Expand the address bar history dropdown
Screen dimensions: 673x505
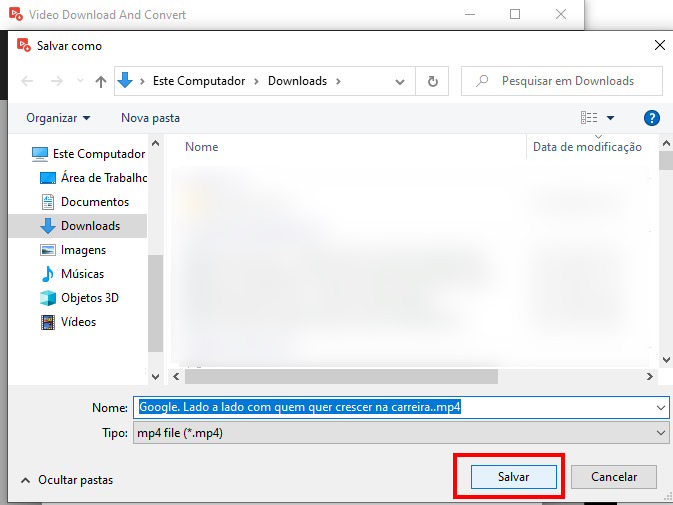click(x=400, y=81)
